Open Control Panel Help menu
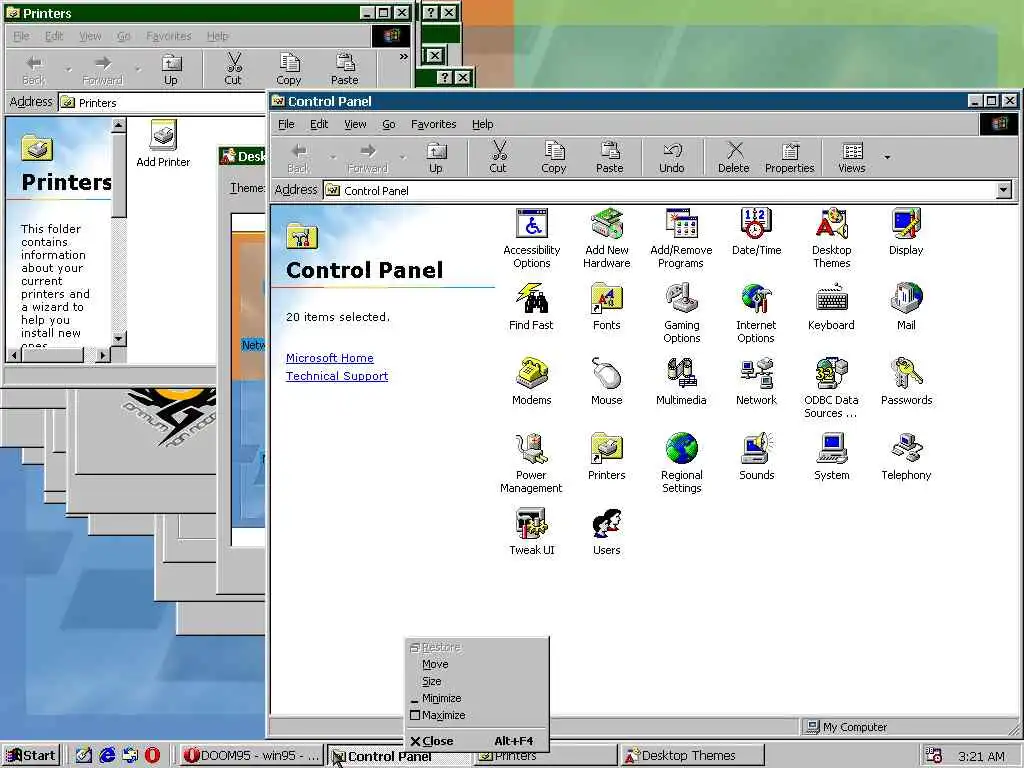This screenshot has height=768, width=1024. pyautogui.click(x=483, y=124)
